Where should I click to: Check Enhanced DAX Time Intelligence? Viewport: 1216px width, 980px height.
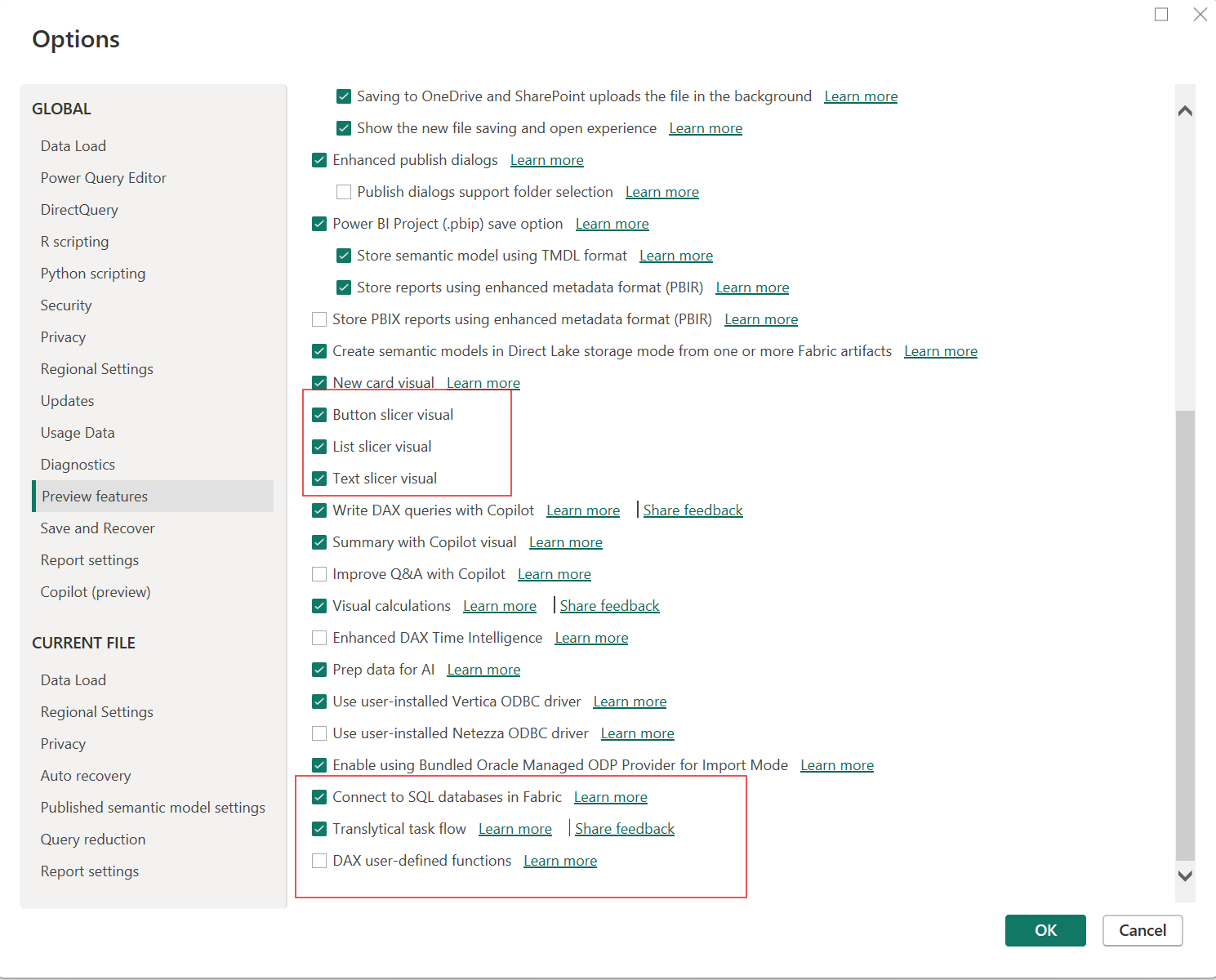click(x=318, y=637)
